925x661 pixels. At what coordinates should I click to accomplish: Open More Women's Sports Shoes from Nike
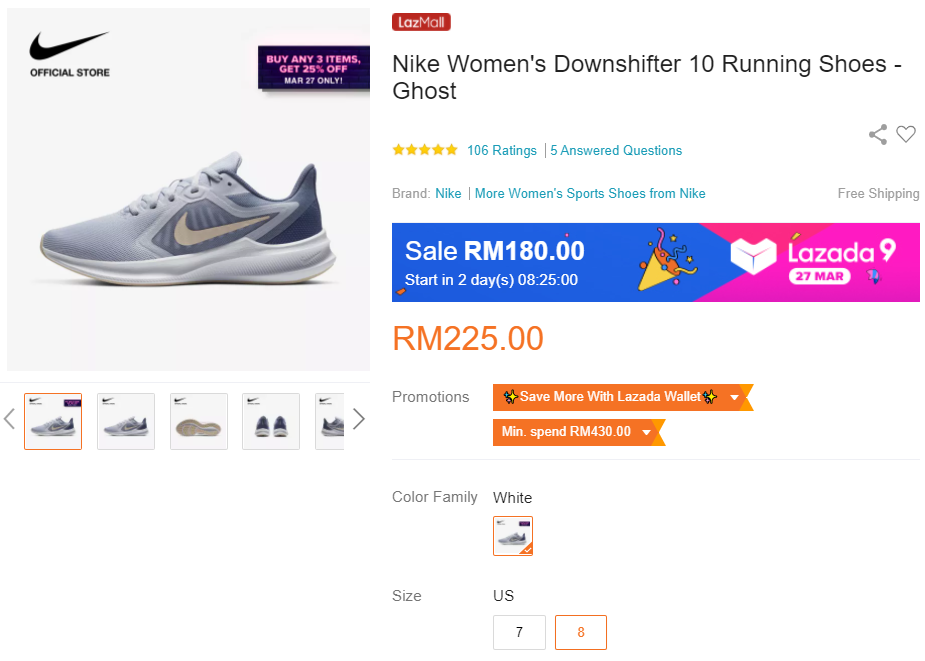[x=590, y=194]
